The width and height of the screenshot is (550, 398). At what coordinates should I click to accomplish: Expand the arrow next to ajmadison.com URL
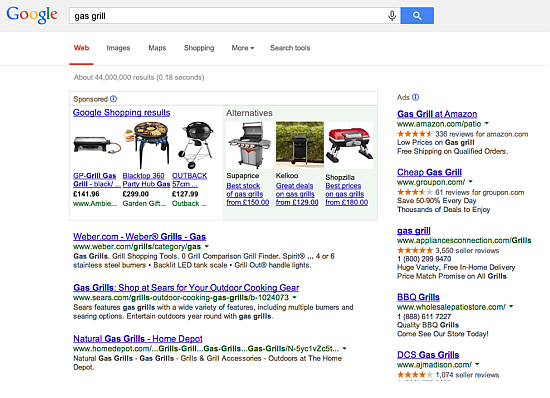[x=477, y=364]
